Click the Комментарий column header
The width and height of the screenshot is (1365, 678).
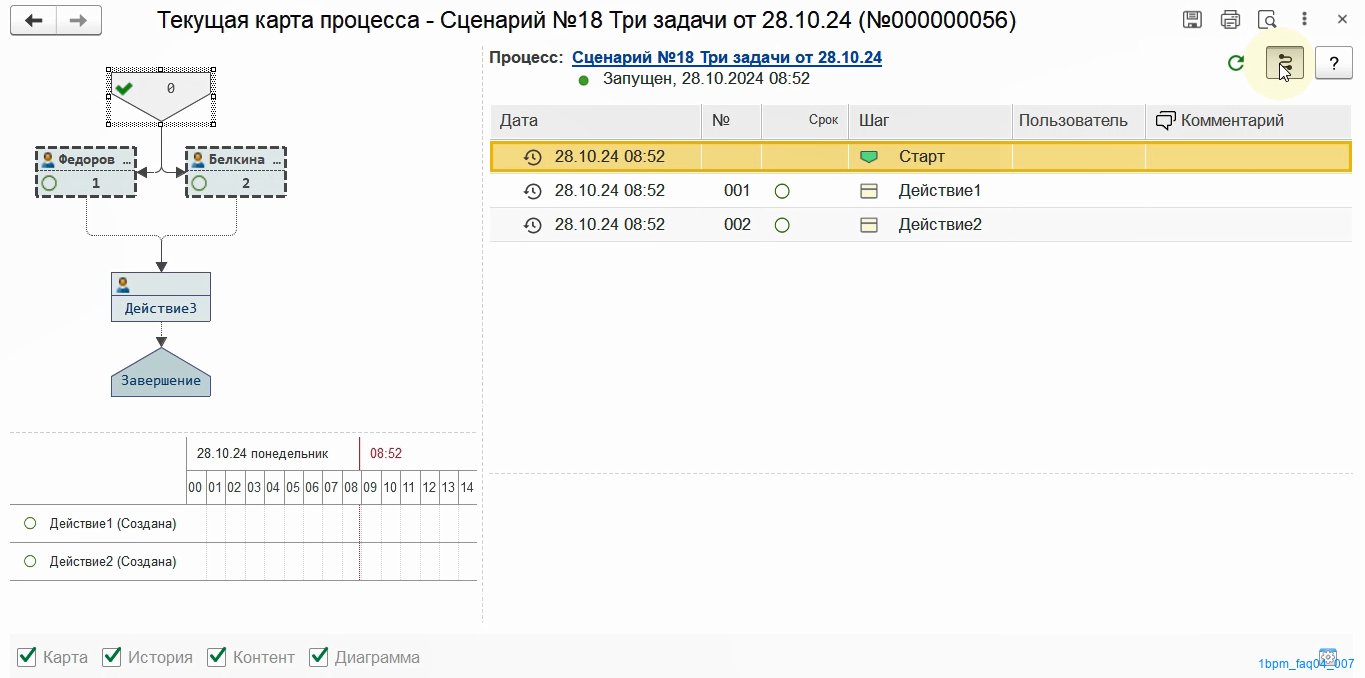(x=1231, y=121)
